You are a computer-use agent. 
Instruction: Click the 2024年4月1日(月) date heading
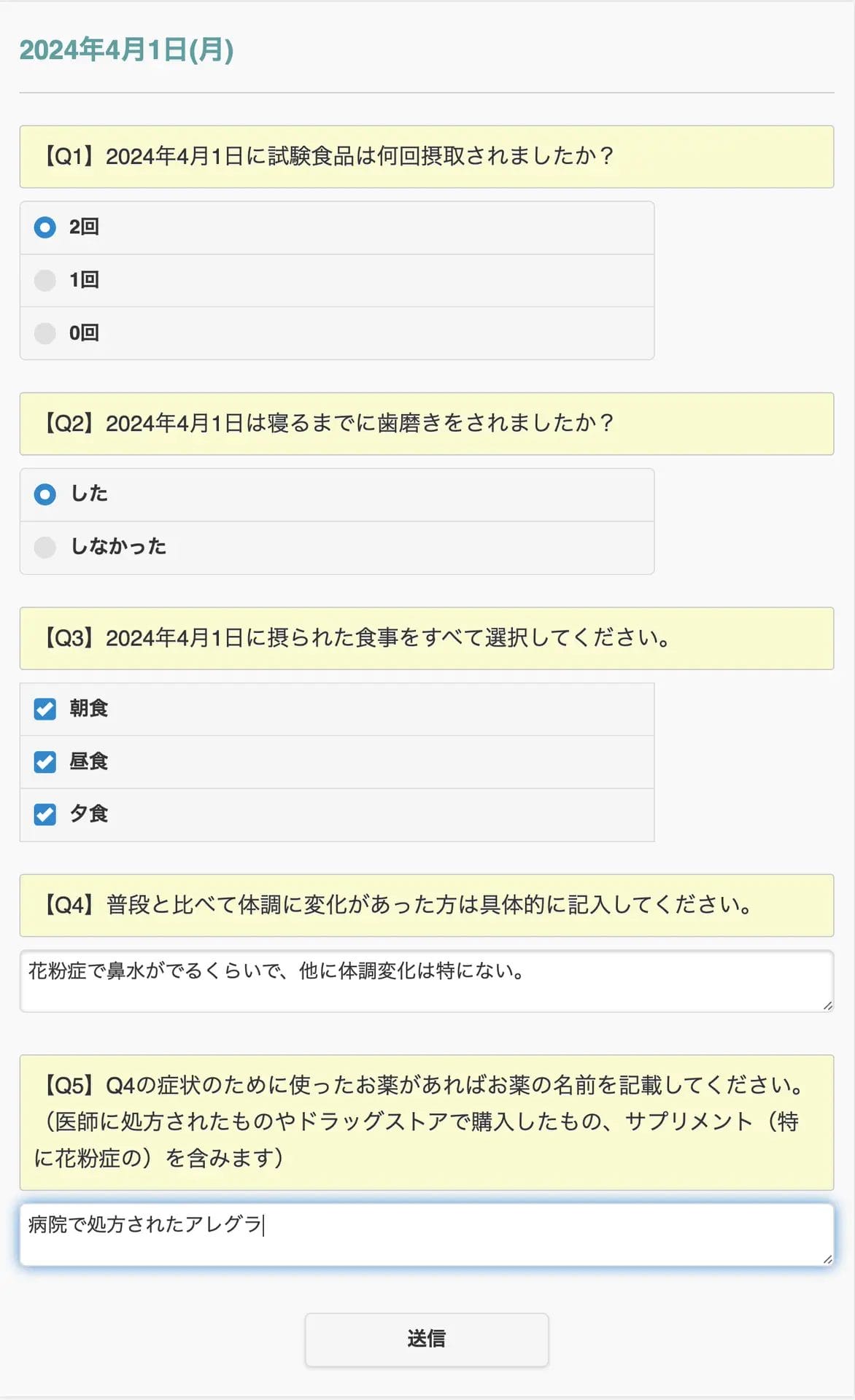pyautogui.click(x=127, y=50)
